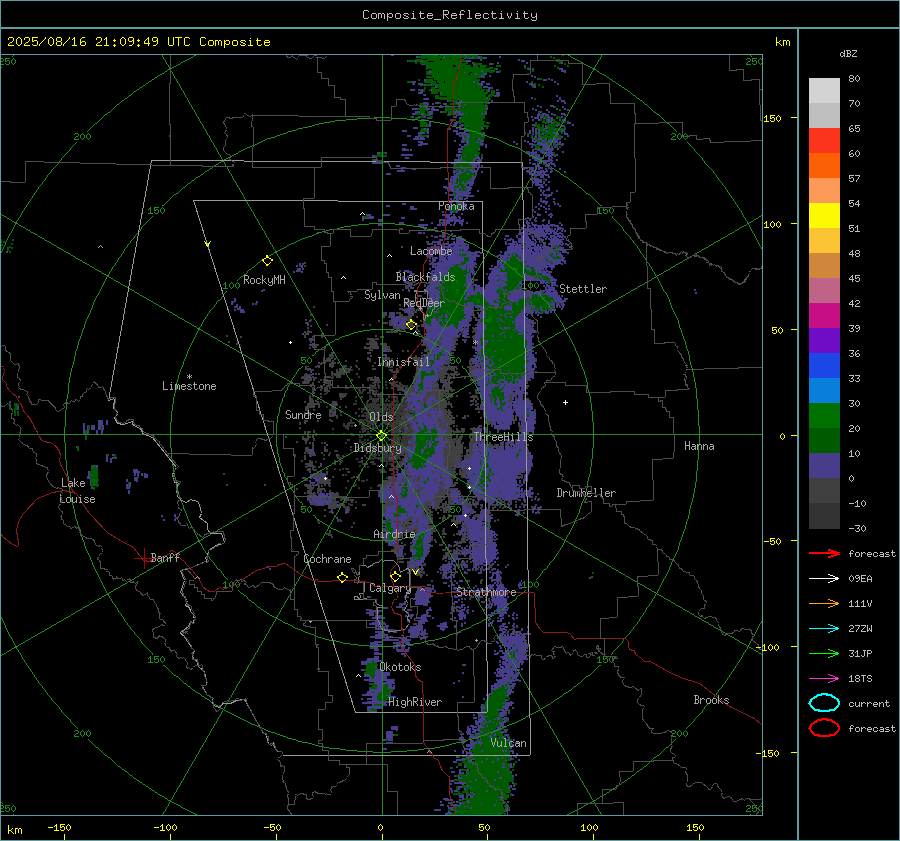This screenshot has width=900, height=841.
Task: Click the blue 33 dBZ color swatch
Action: coord(824,365)
